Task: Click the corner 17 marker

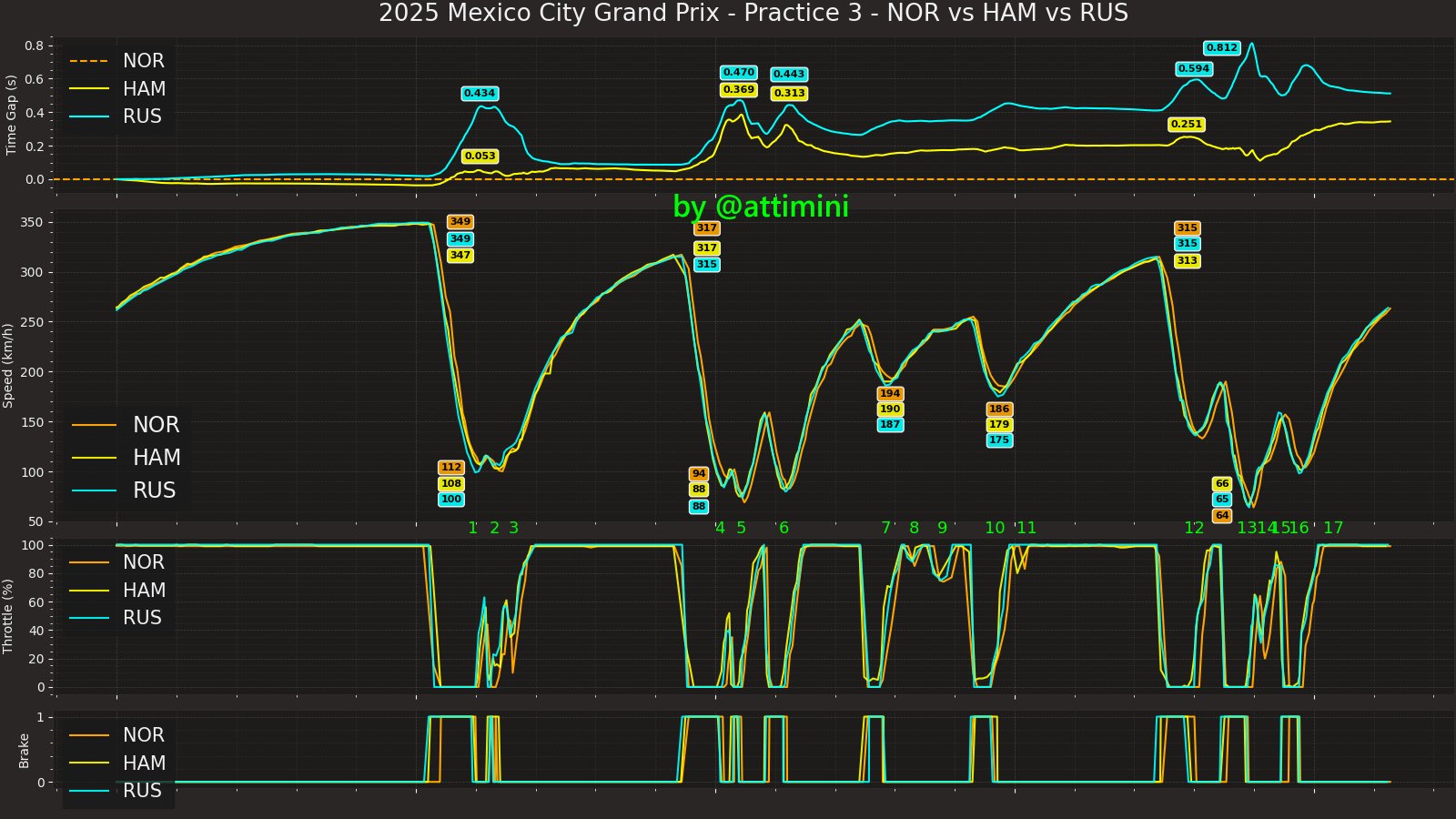Action: pos(1332,529)
